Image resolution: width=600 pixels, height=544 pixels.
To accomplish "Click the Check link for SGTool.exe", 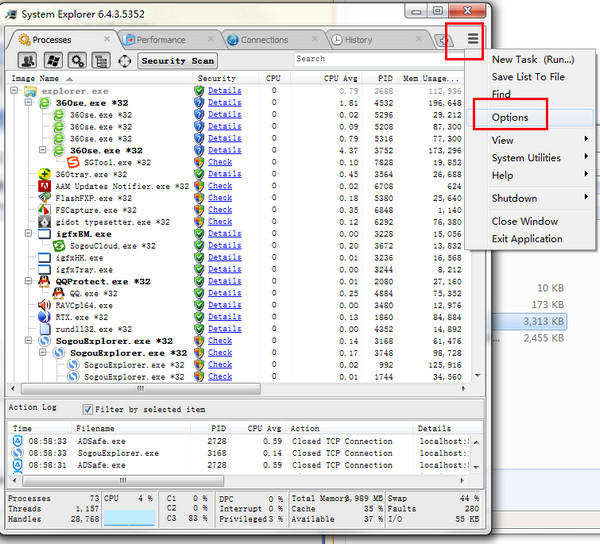I will click(220, 162).
